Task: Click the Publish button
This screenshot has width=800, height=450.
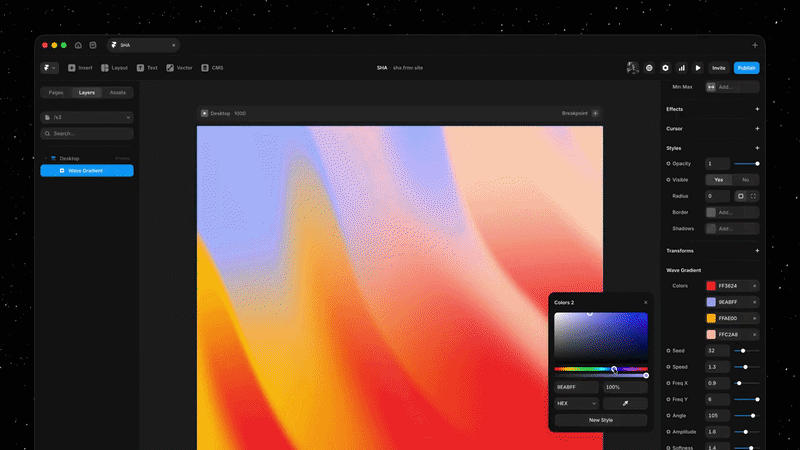Action: (x=746, y=68)
